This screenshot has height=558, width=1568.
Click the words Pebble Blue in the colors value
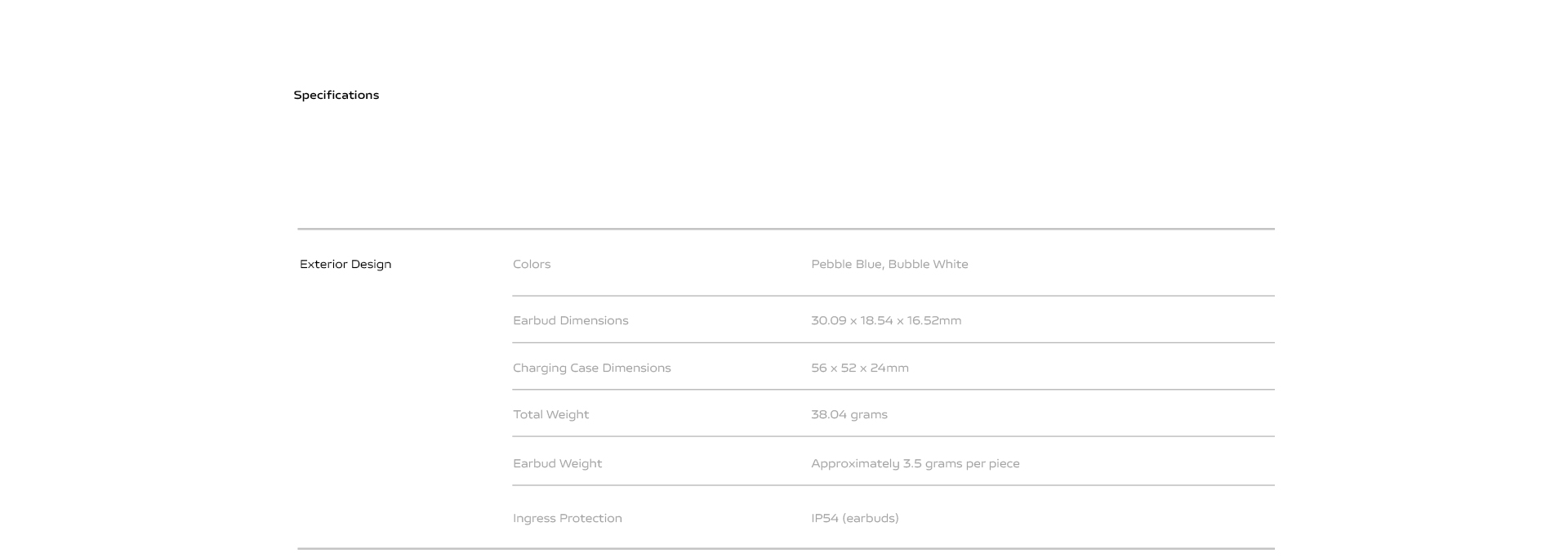pyautogui.click(x=846, y=264)
